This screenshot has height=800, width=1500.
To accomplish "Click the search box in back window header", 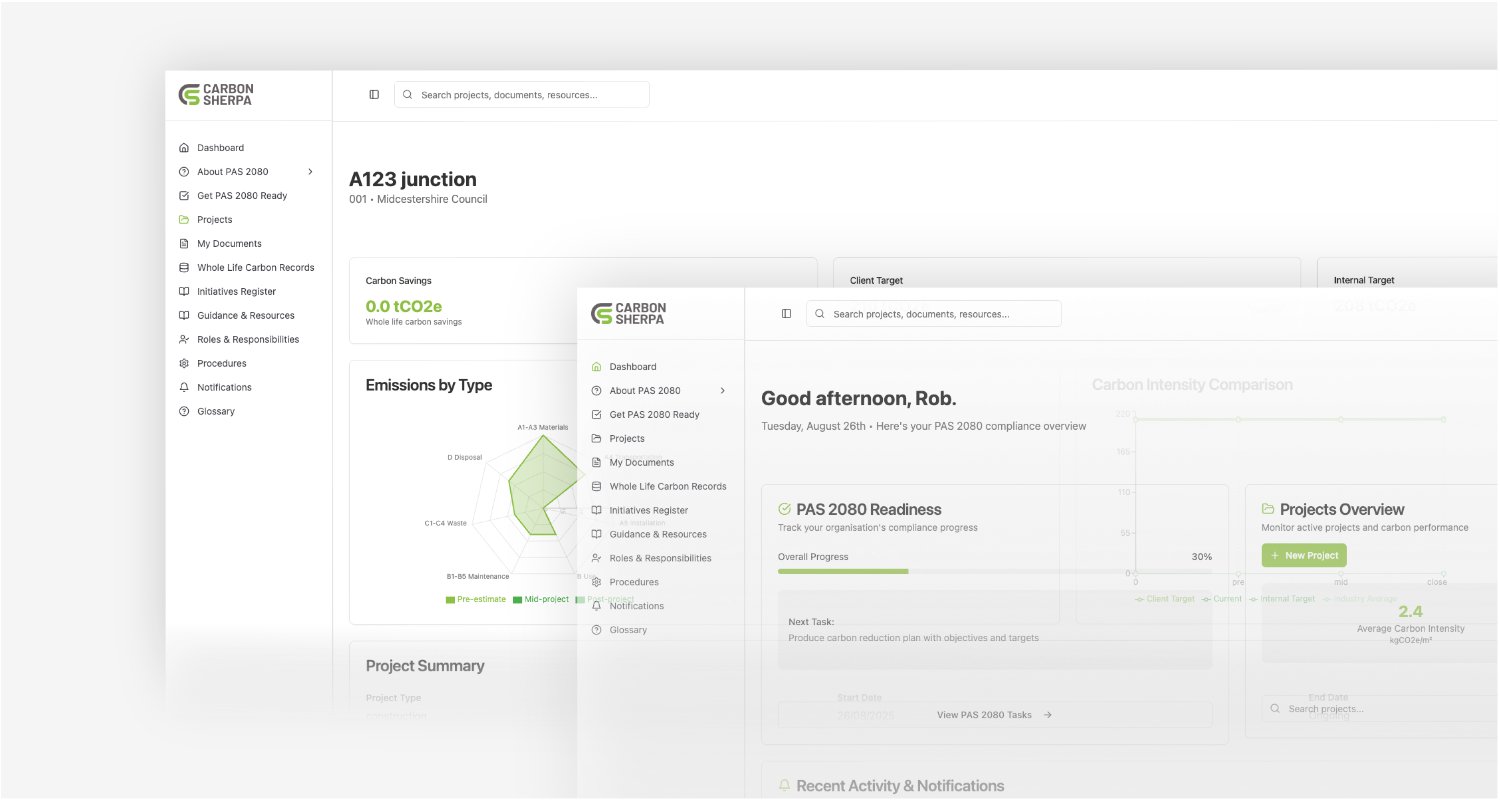I will pos(522,95).
